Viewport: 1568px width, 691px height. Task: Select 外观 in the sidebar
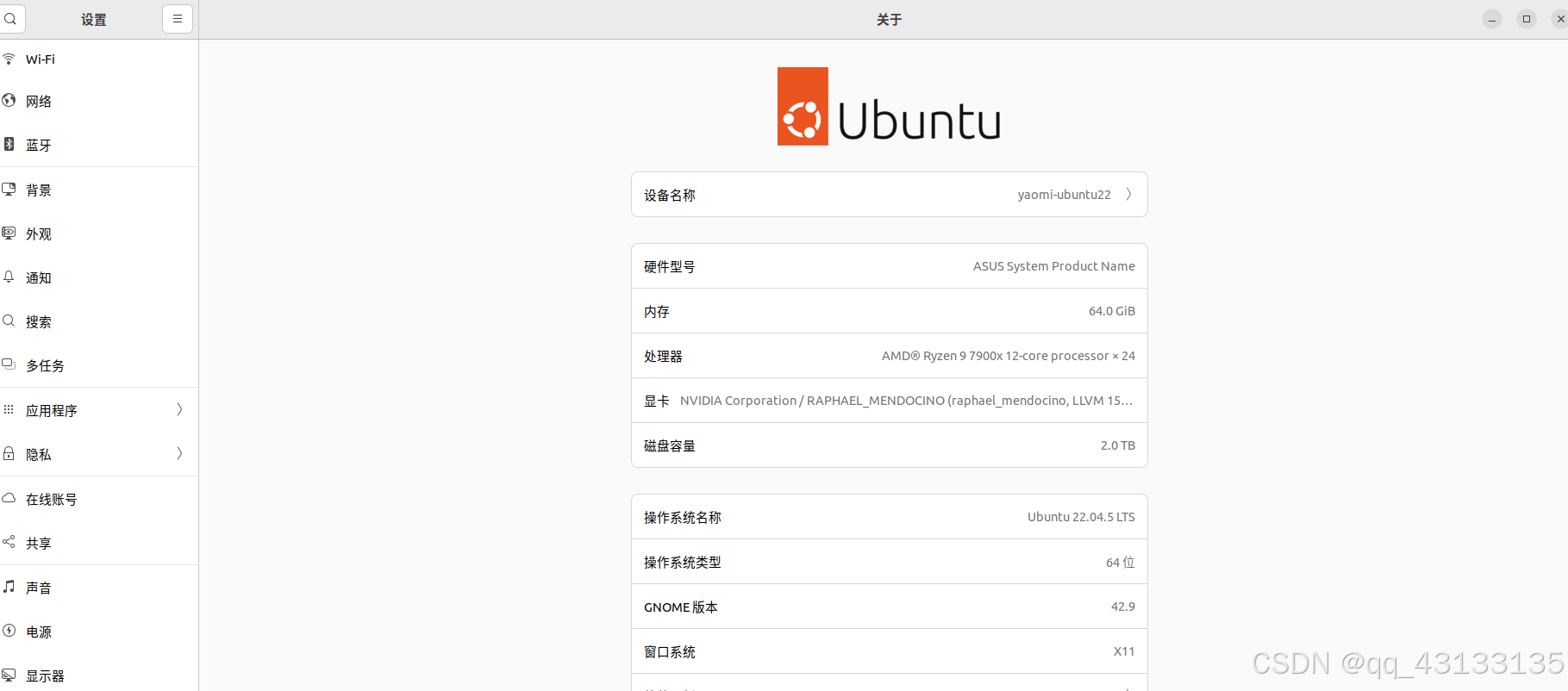tap(99, 234)
